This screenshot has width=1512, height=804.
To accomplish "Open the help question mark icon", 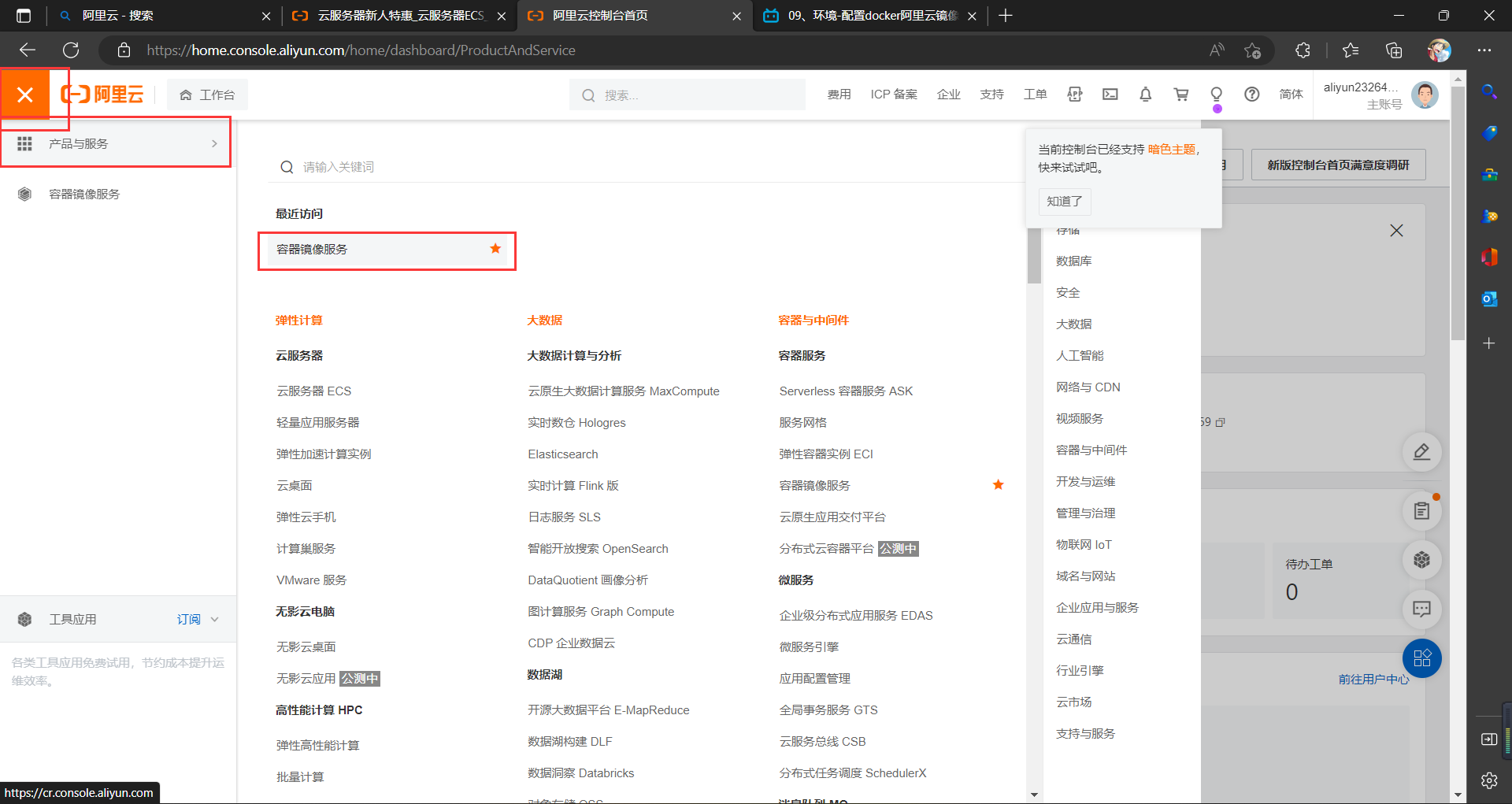I will tap(1252, 94).
